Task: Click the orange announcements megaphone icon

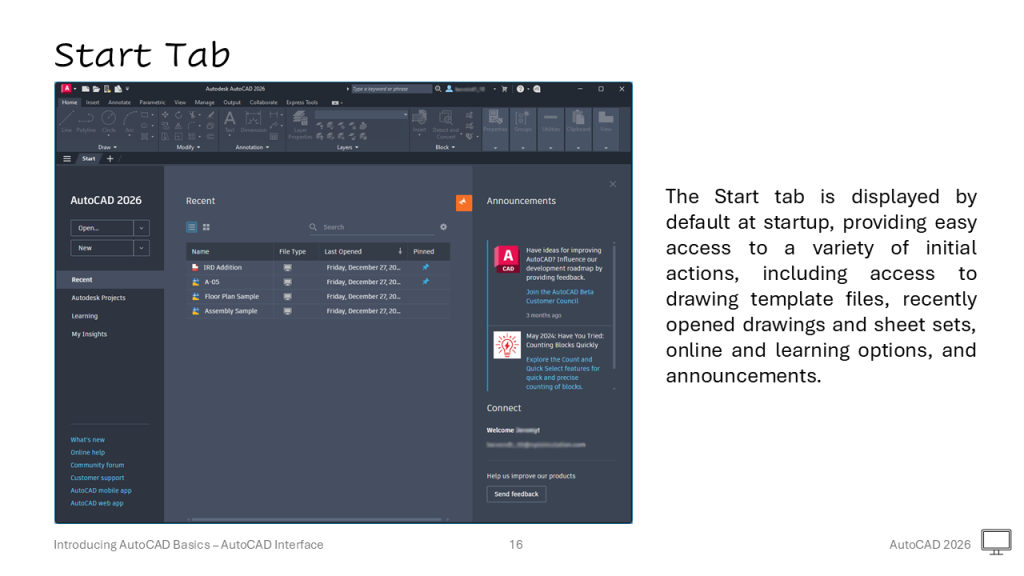Action: click(463, 202)
